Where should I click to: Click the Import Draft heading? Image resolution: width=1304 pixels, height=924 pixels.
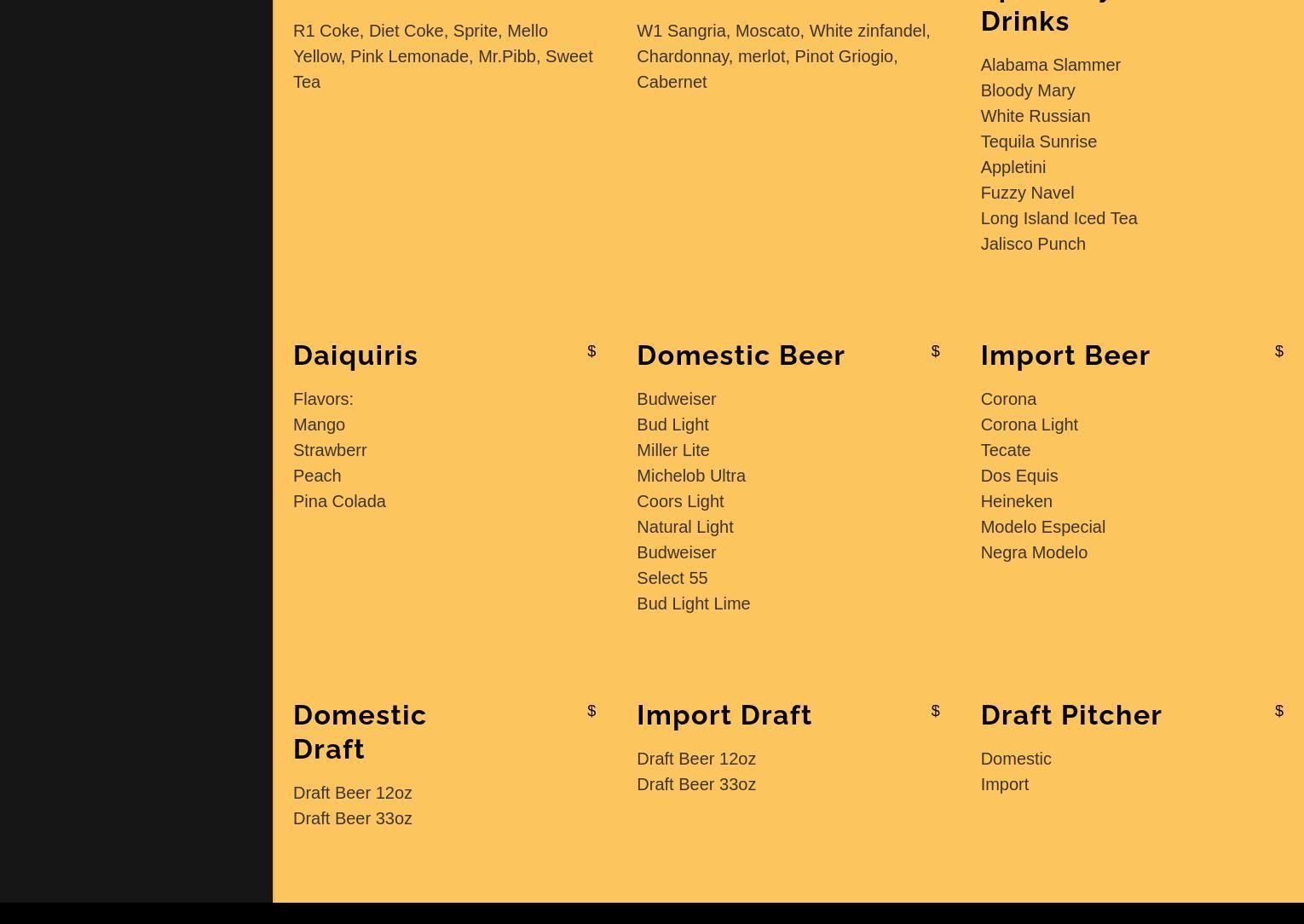724,715
